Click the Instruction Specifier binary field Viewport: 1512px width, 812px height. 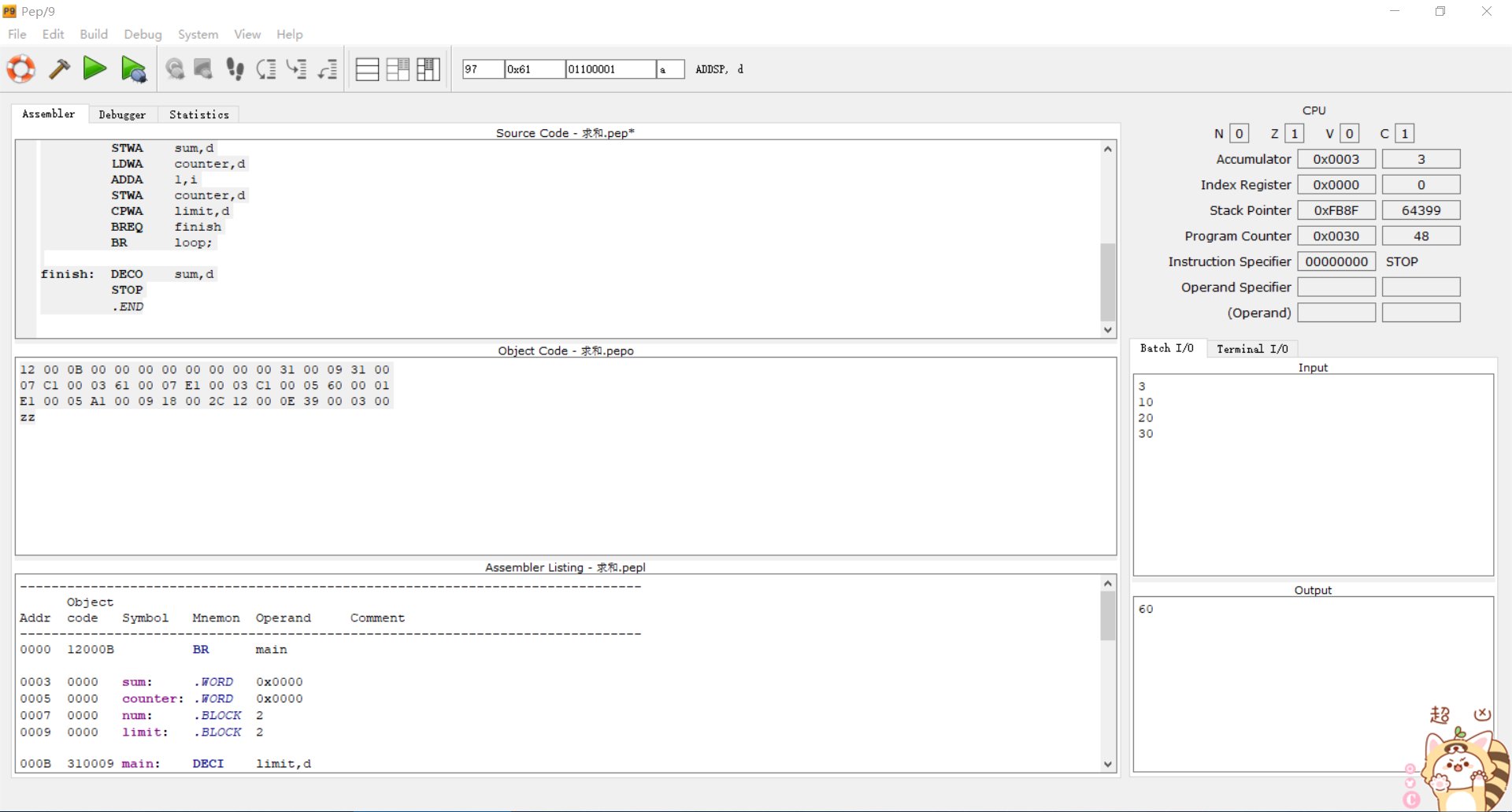[x=1336, y=261]
